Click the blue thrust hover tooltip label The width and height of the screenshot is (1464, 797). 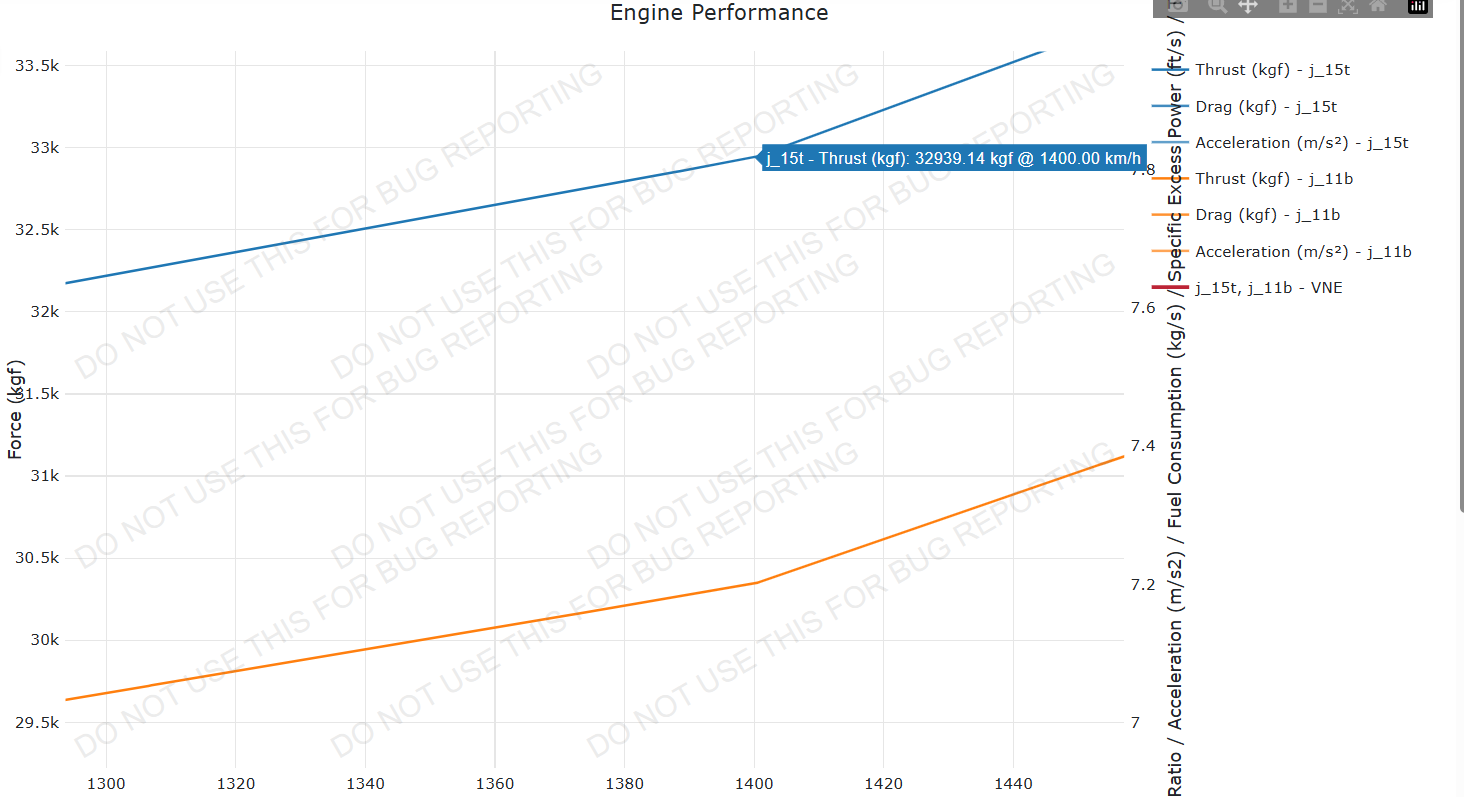[x=953, y=158]
